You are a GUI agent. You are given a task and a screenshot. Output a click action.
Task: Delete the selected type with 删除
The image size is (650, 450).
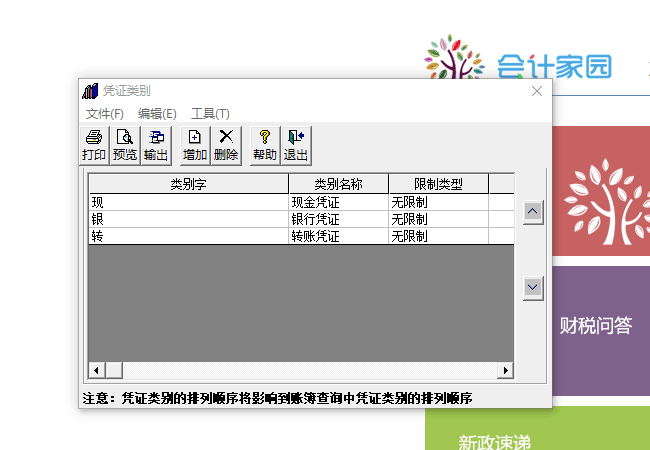tap(226, 146)
